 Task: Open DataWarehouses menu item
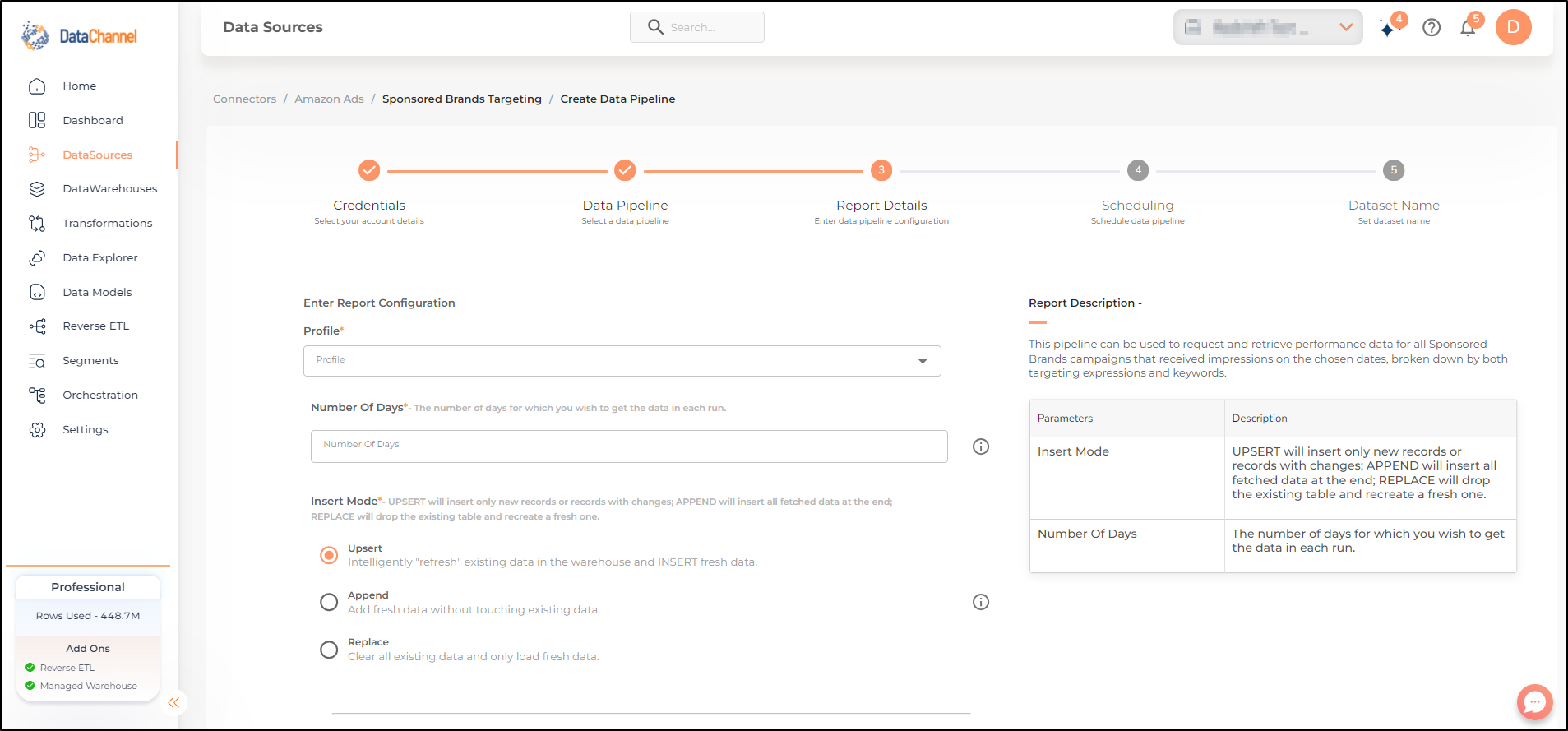[110, 189]
